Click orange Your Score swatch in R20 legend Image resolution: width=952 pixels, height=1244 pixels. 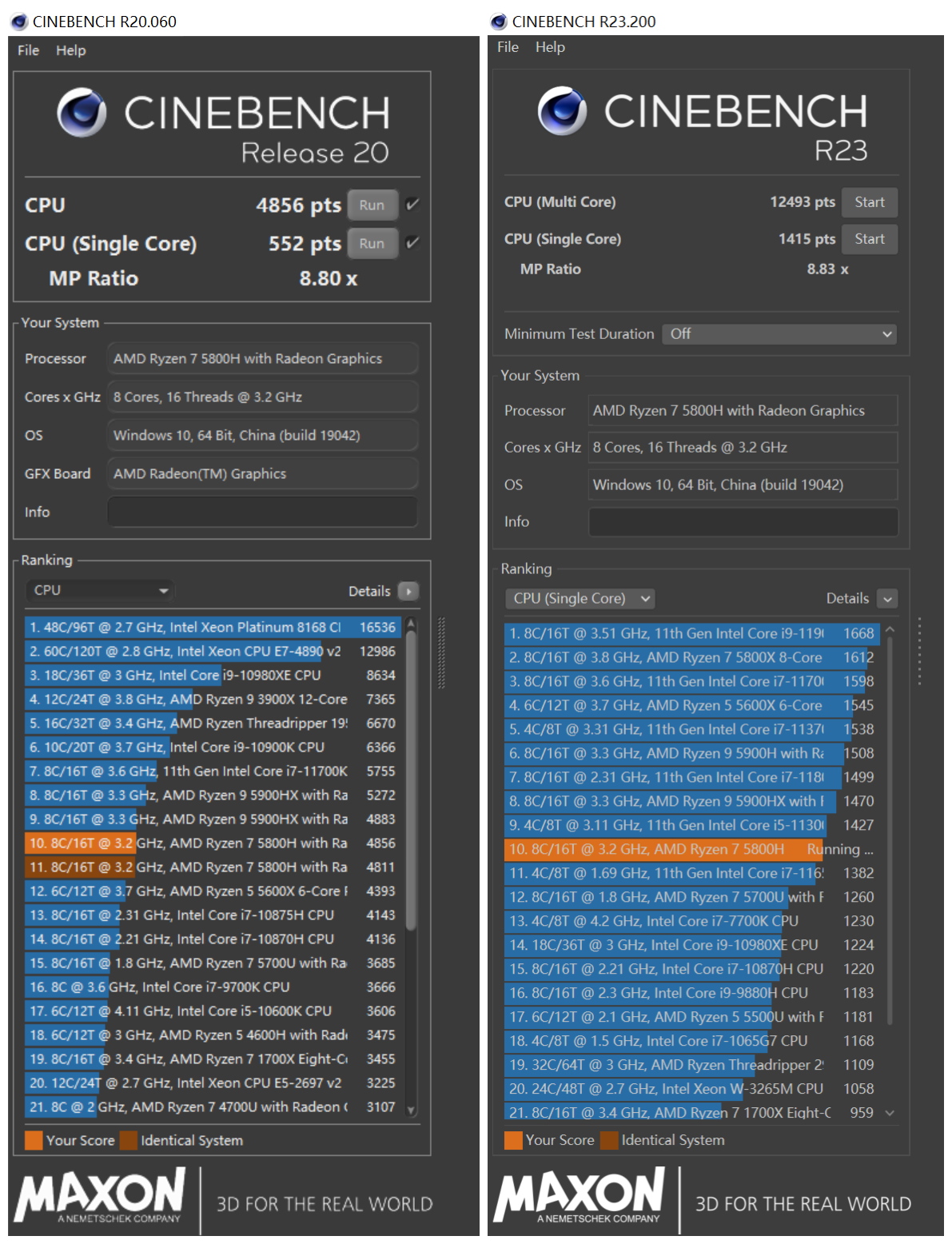pyautogui.click(x=34, y=1140)
